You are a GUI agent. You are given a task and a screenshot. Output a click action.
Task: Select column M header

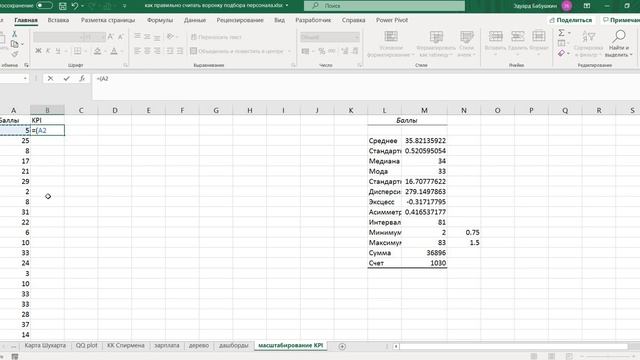point(424,110)
